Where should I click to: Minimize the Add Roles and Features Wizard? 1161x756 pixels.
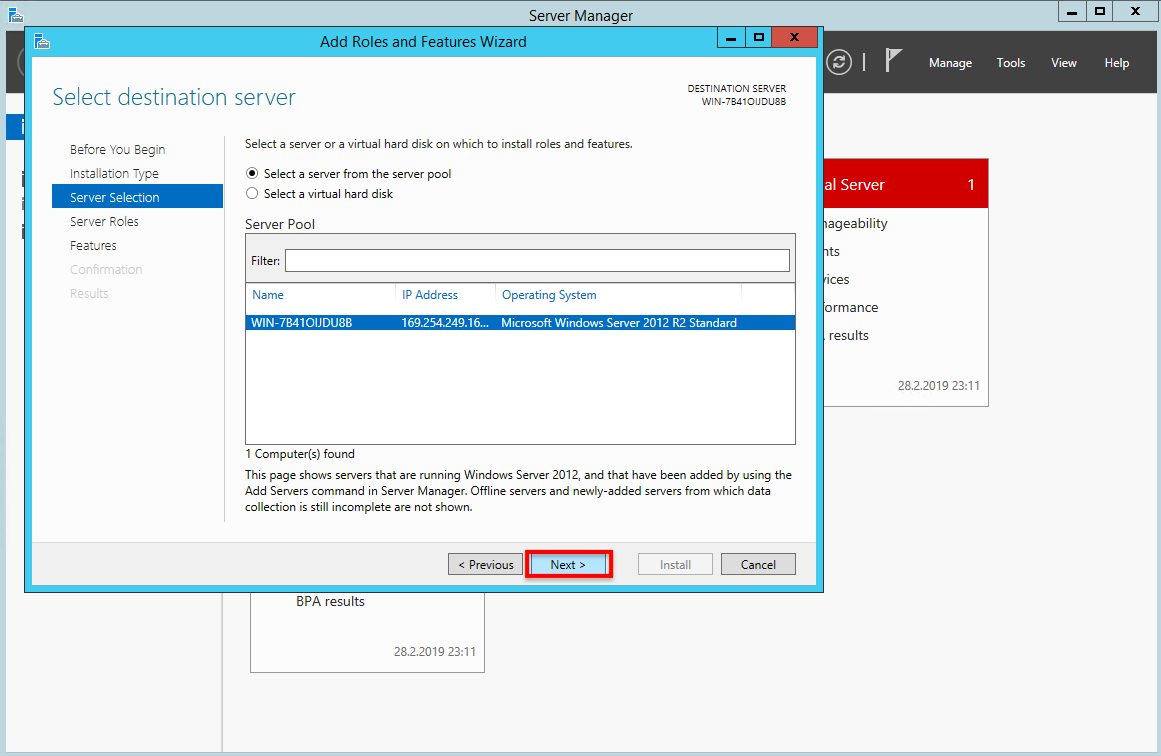731,38
